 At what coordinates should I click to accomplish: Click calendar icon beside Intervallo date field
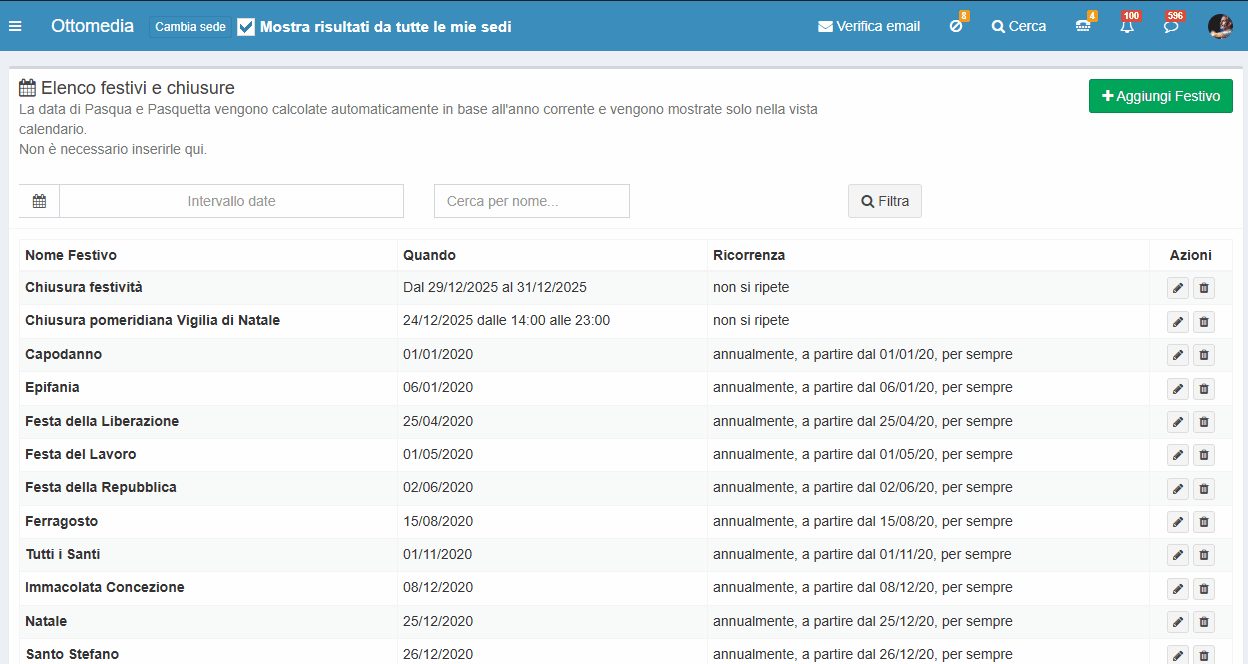[x=39, y=201]
